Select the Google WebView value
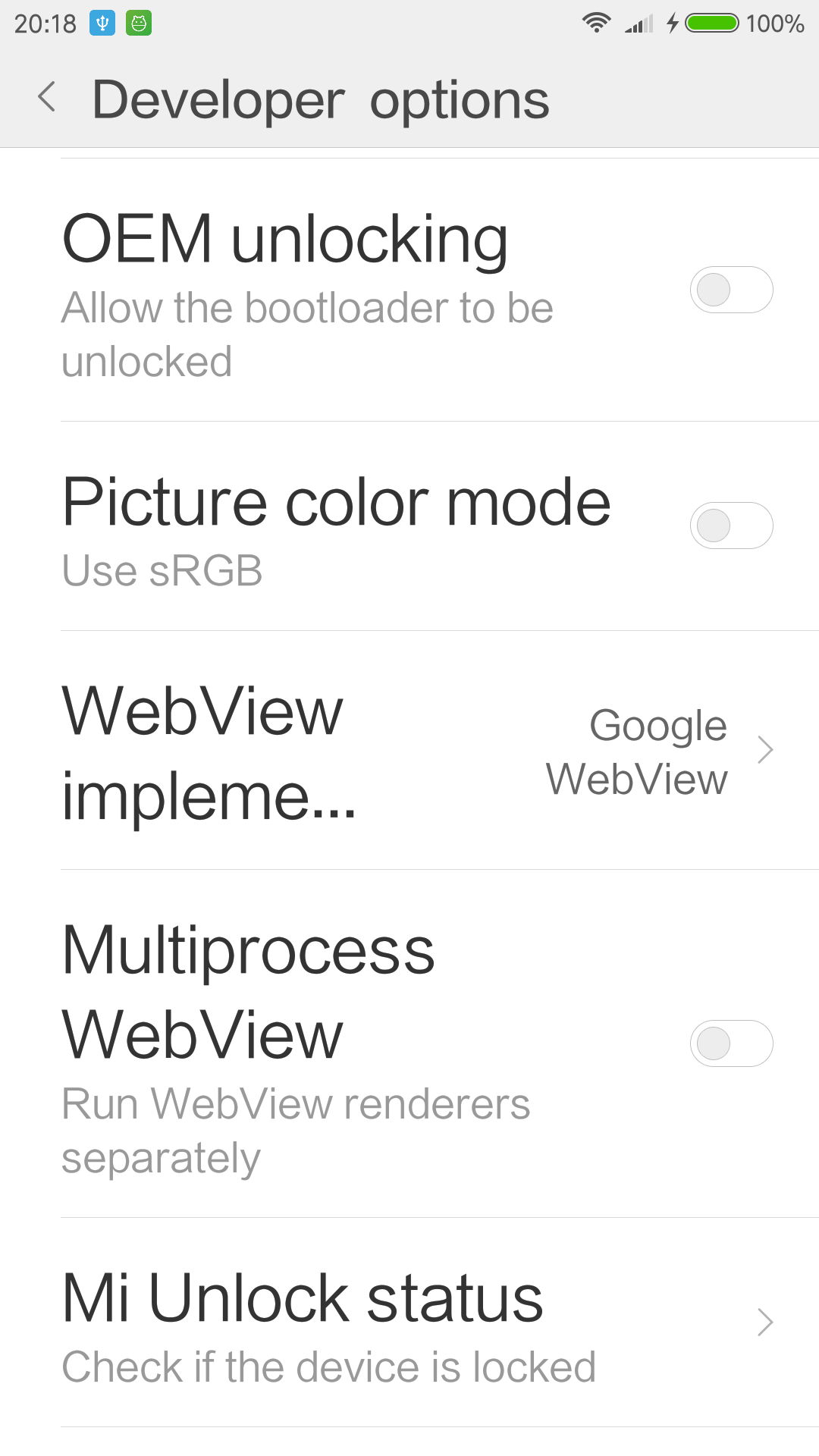The width and height of the screenshot is (819, 1456). coord(637,752)
